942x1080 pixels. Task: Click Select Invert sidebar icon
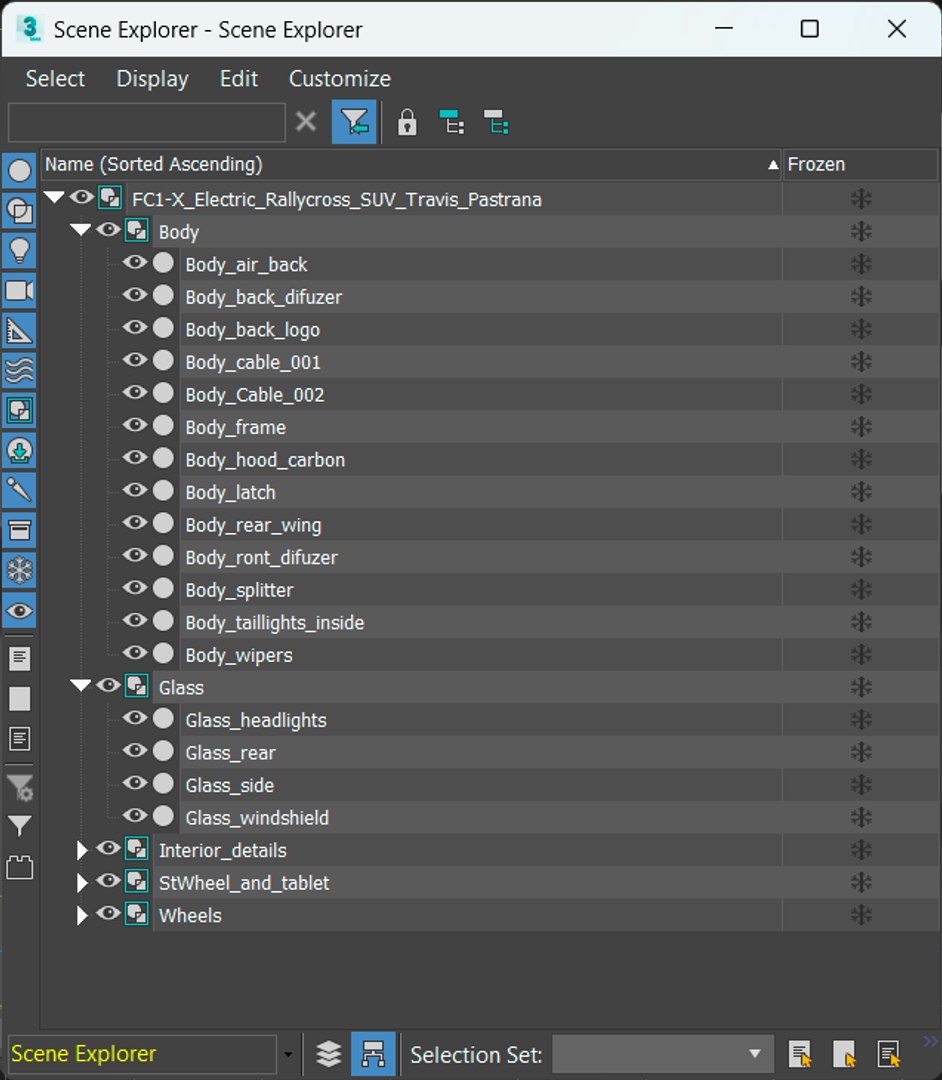tap(19, 738)
